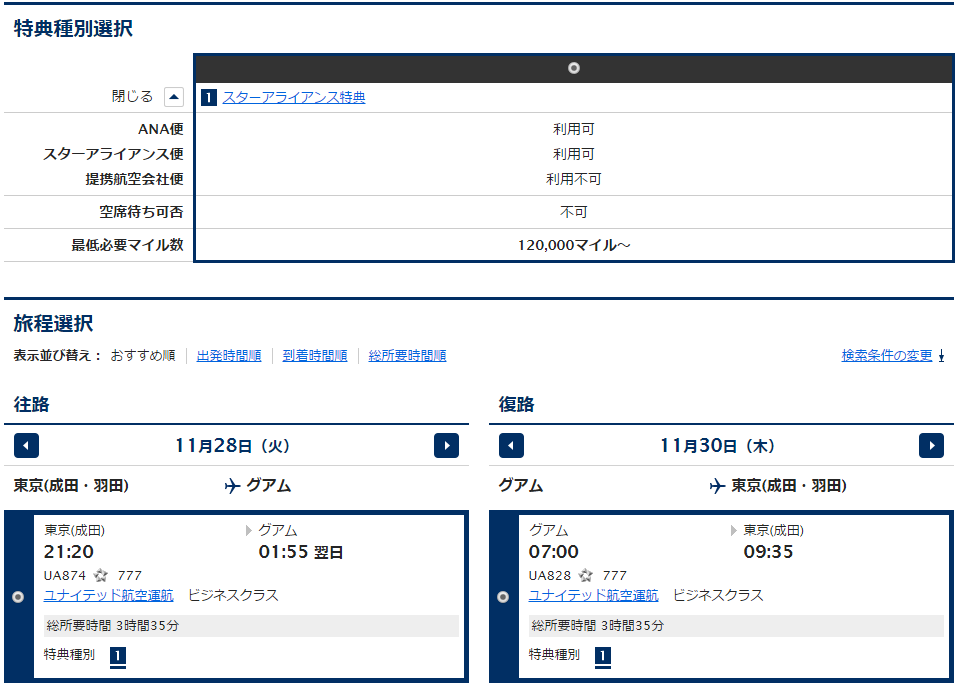Image resolution: width=968 pixels, height=687 pixels.
Task: Click Star Alliance logo icon next to UA874
Action: pos(101,576)
